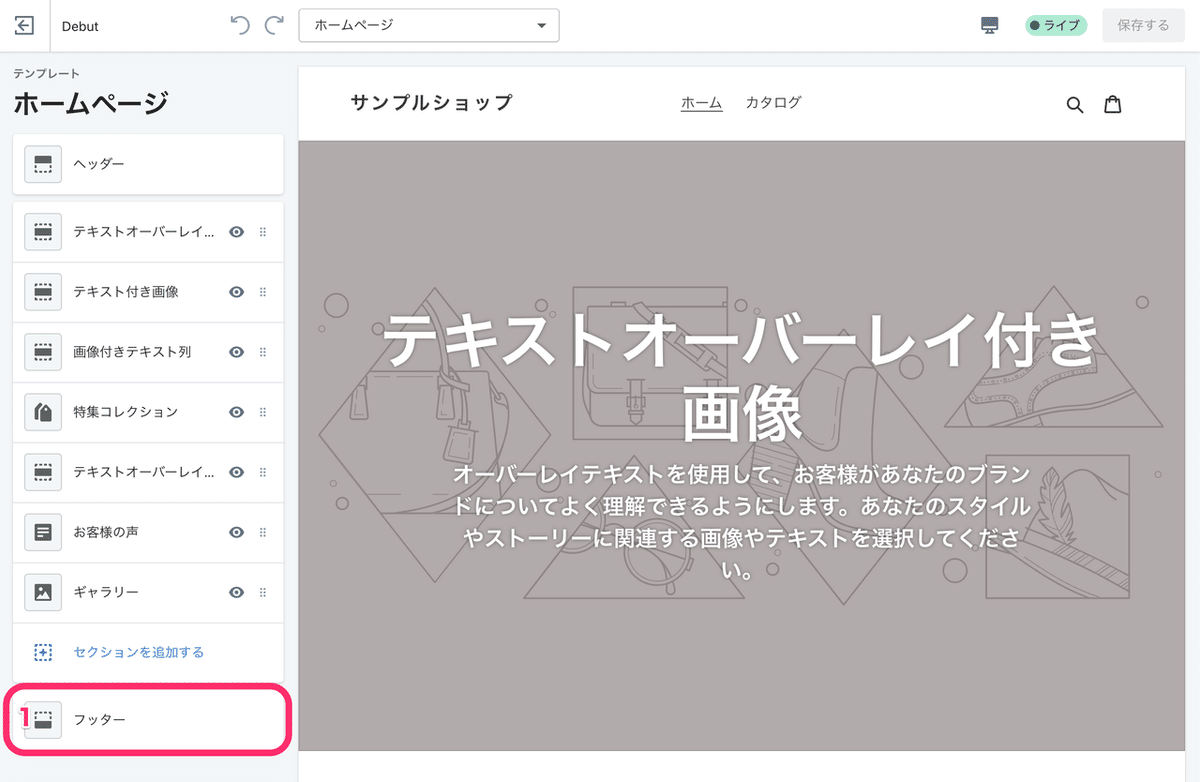Click the テキストオーバーレイ付き画像 hero heading
Viewport: 1200px width, 782px height.
tap(741, 377)
